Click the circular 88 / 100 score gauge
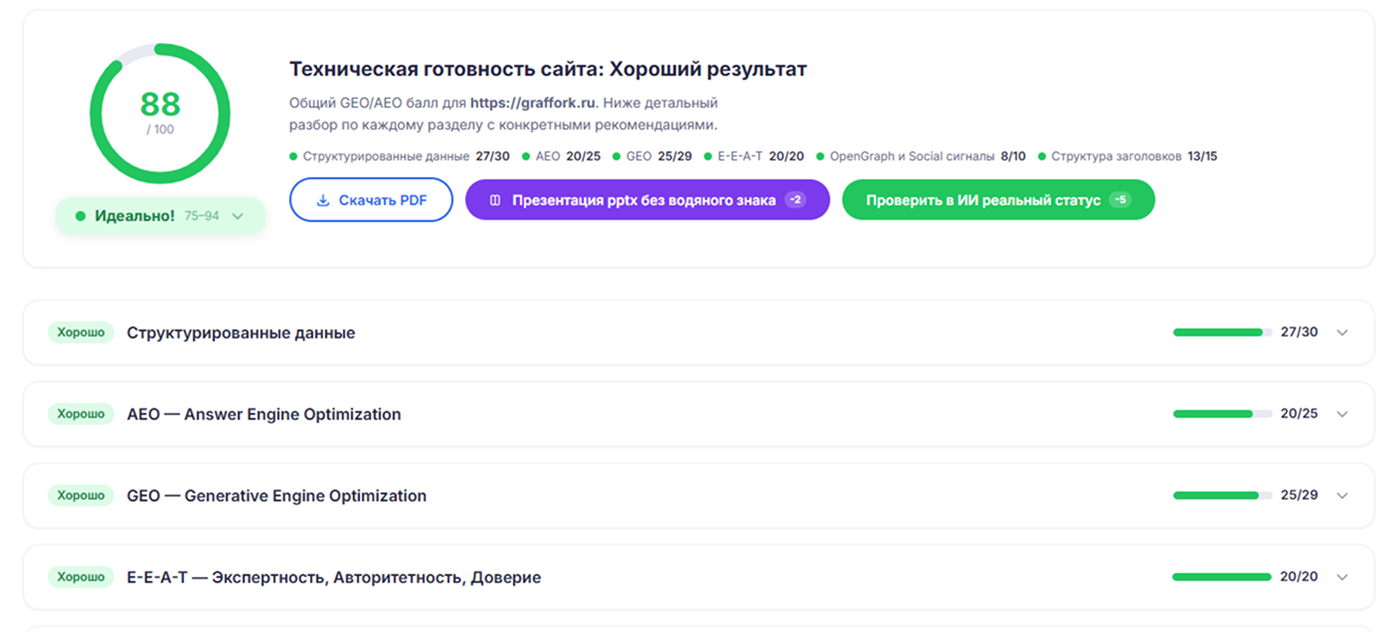Screen dimensions: 1397x632 coord(160,113)
